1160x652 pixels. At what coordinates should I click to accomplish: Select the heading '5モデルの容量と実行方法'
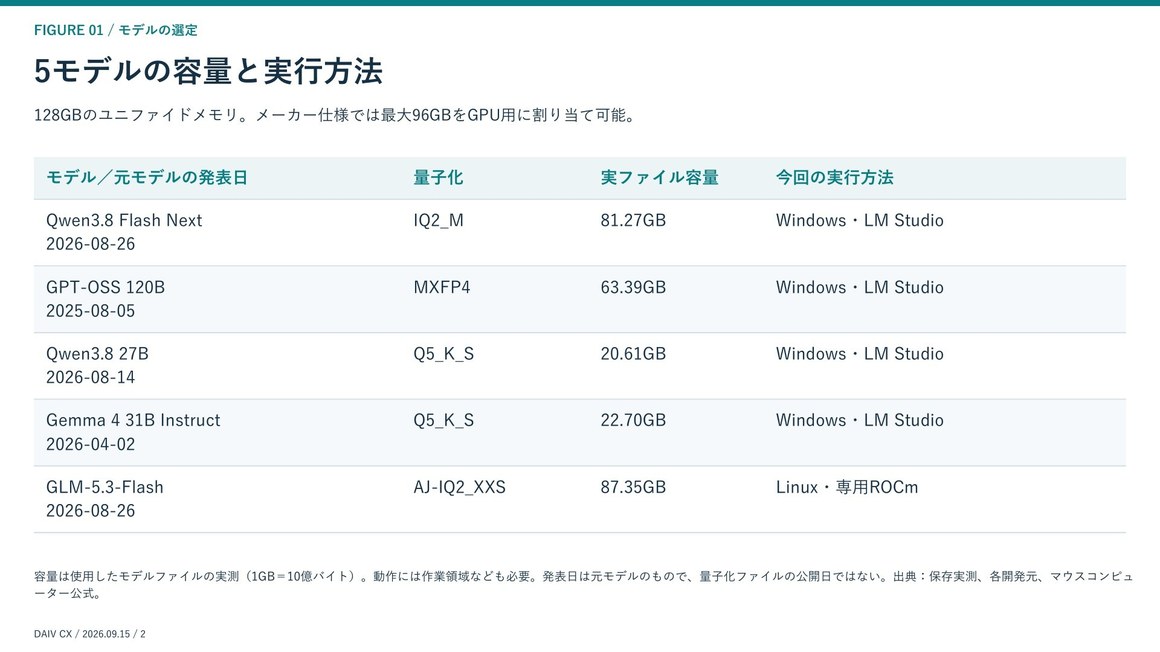coord(208,71)
